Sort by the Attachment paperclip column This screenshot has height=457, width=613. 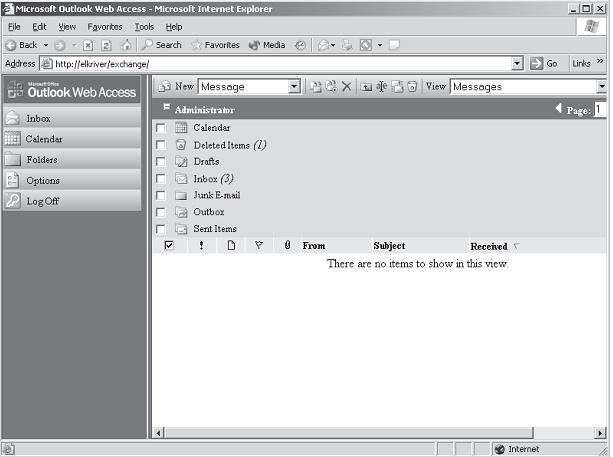tap(287, 245)
